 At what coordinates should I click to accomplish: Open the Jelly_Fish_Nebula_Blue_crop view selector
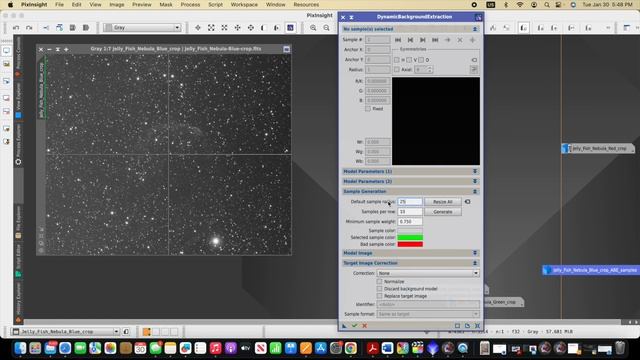coord(66,331)
